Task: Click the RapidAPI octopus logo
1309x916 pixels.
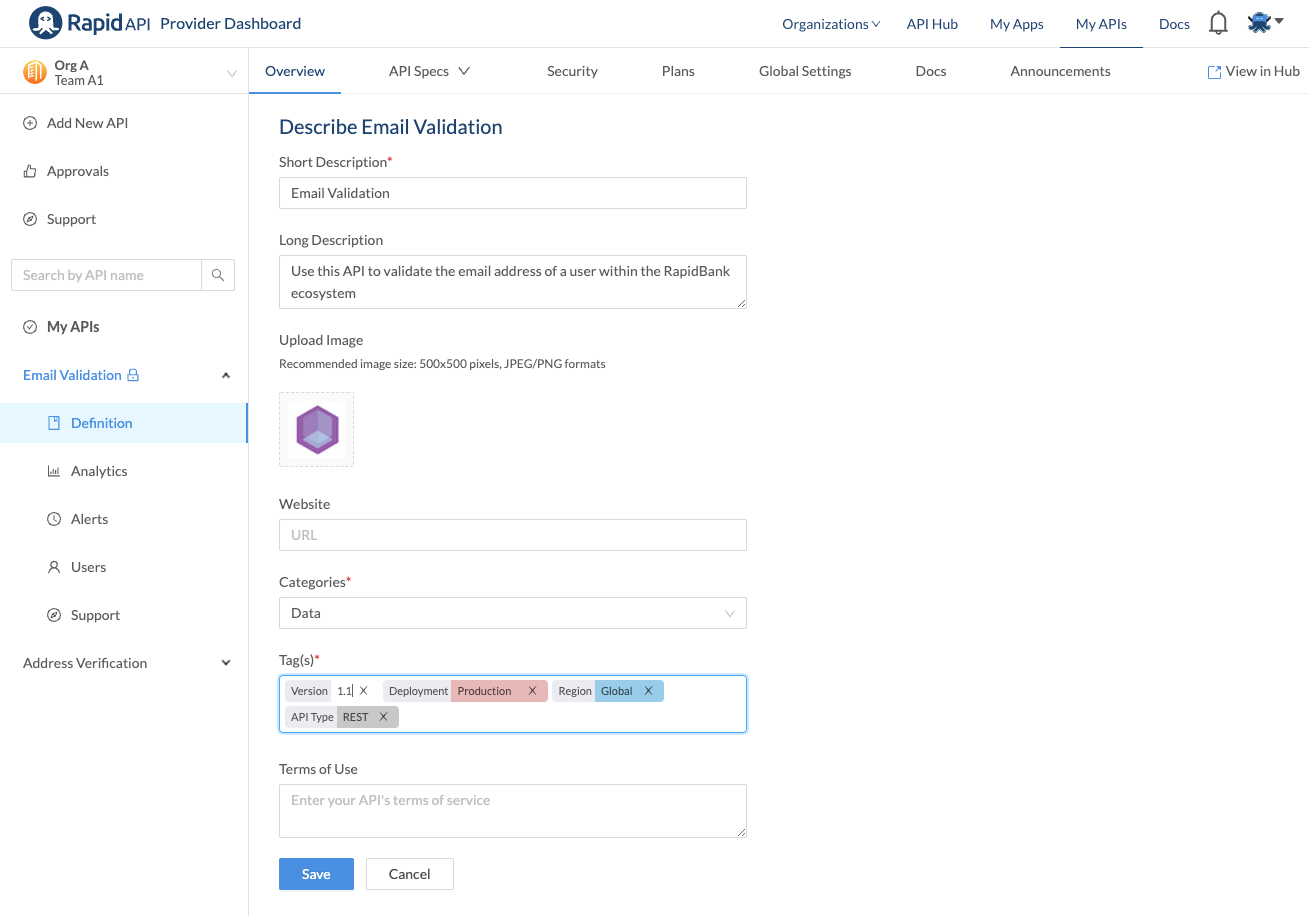Action: (45, 22)
